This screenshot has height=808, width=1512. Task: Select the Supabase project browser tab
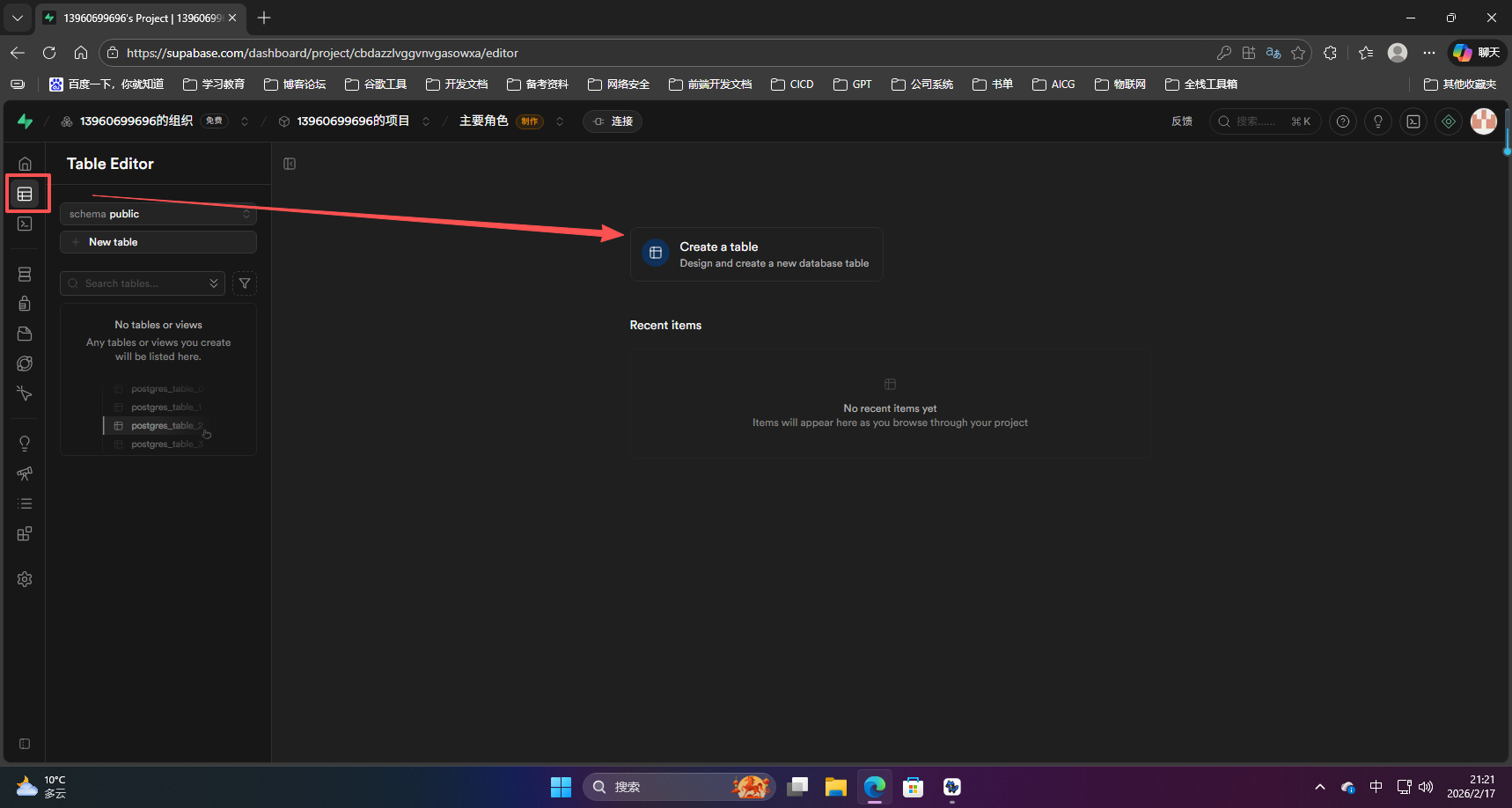141,18
